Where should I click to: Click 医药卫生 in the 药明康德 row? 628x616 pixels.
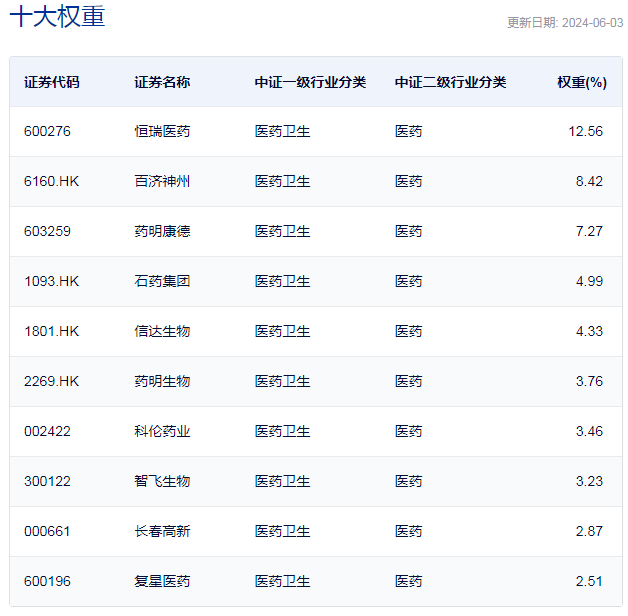(x=283, y=232)
